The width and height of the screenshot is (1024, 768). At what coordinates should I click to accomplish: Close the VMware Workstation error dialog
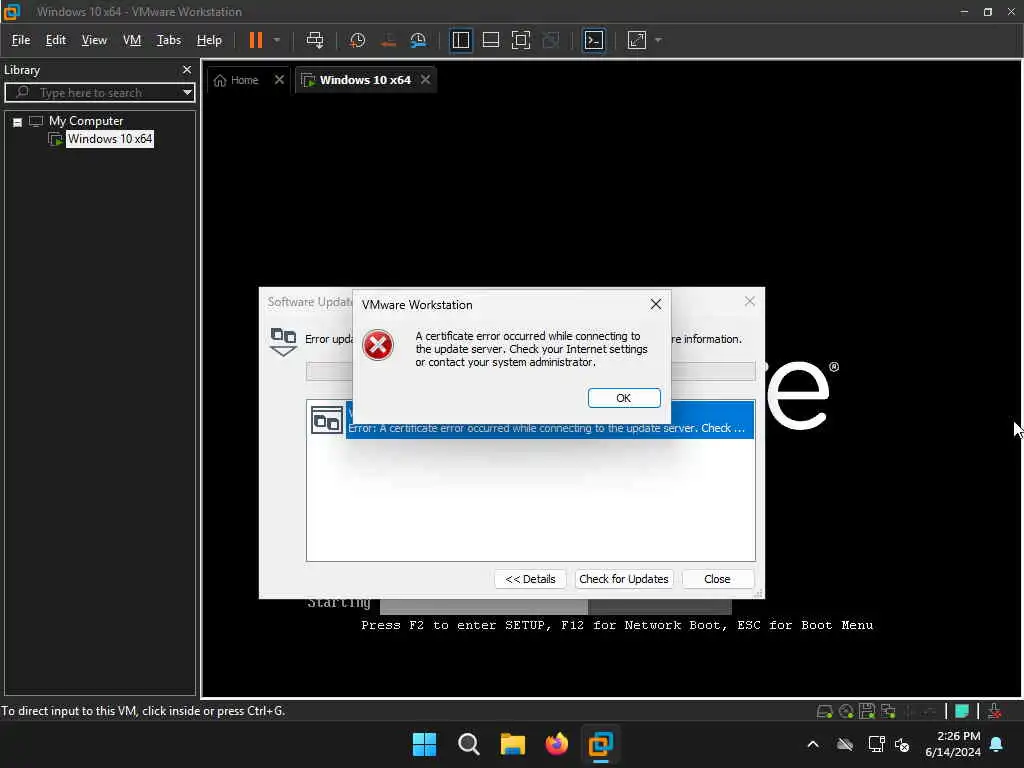[x=656, y=304]
